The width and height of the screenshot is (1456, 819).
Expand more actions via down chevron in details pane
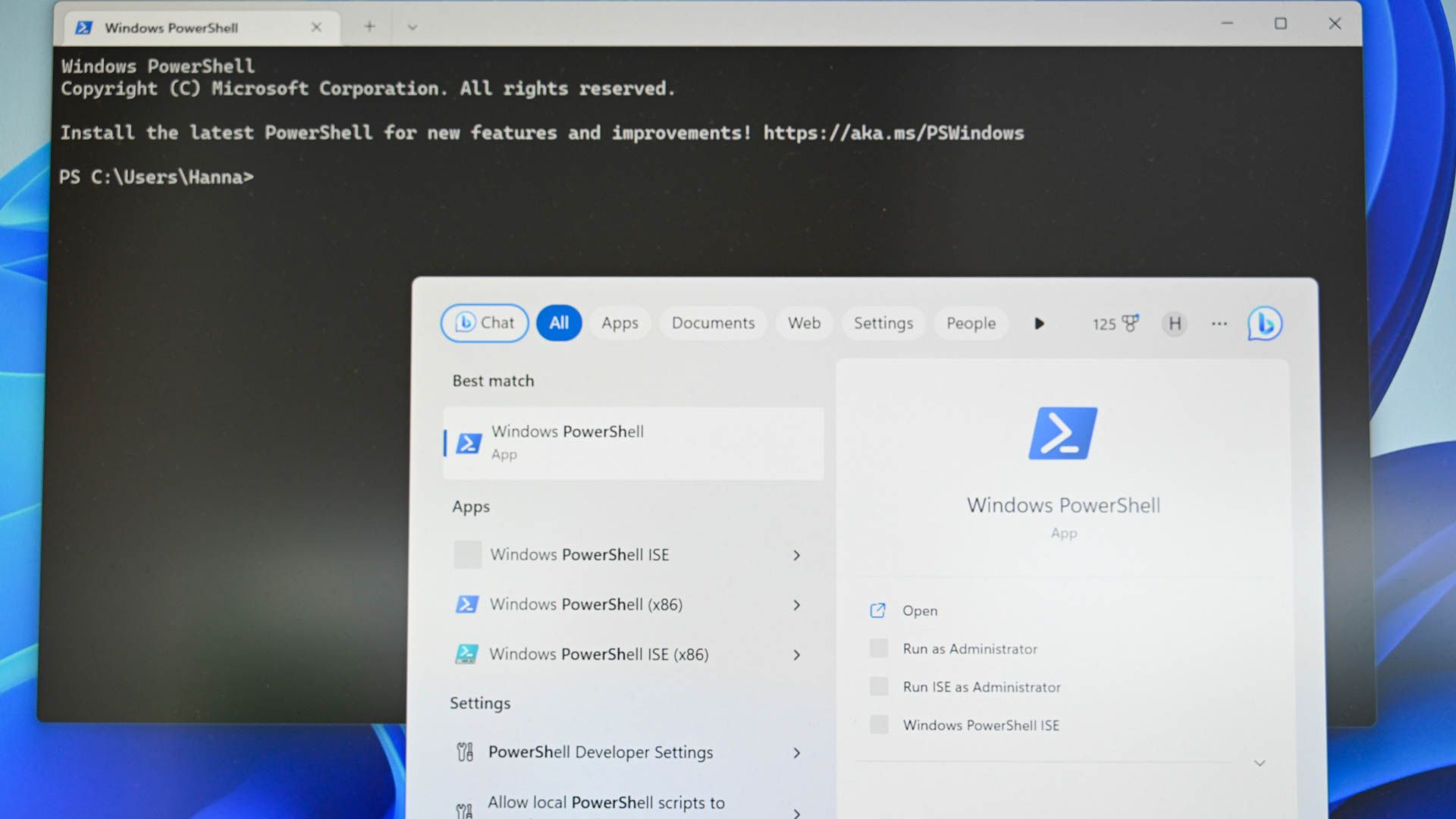click(x=1259, y=763)
